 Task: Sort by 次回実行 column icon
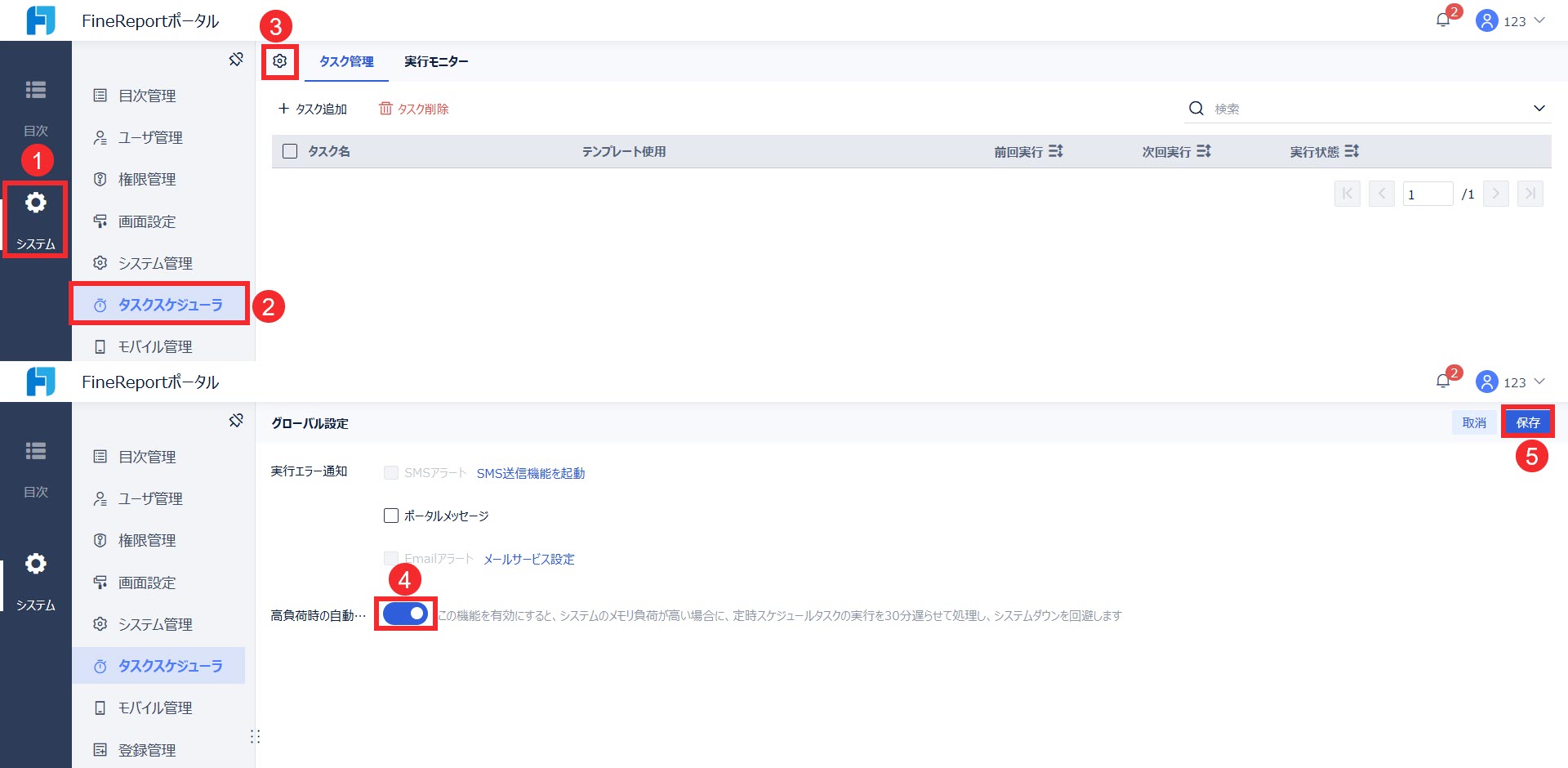coord(1204,151)
